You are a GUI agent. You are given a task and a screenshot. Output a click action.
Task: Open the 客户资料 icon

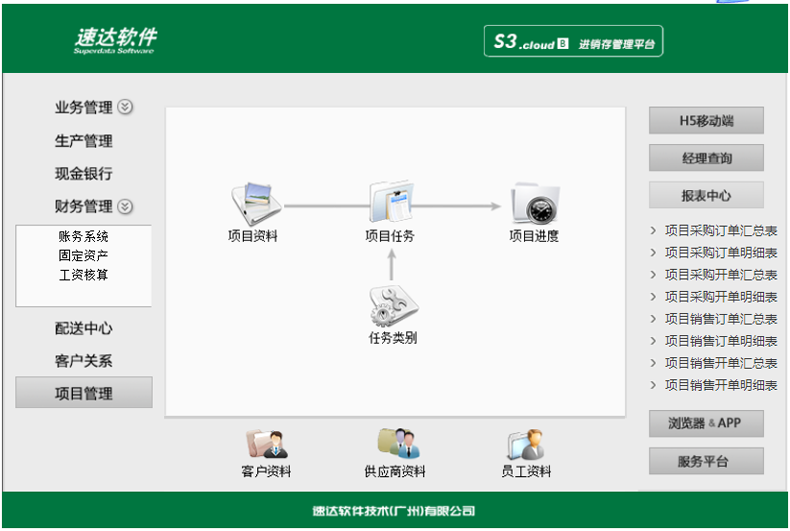point(267,444)
